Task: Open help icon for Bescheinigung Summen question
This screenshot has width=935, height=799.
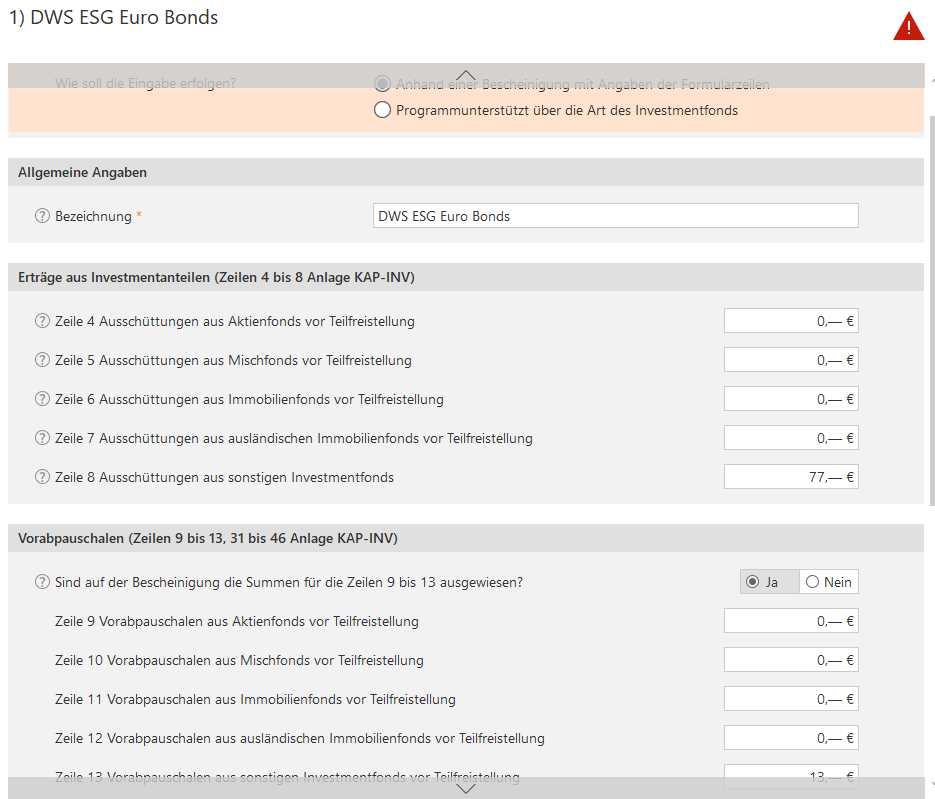Action: click(x=42, y=582)
